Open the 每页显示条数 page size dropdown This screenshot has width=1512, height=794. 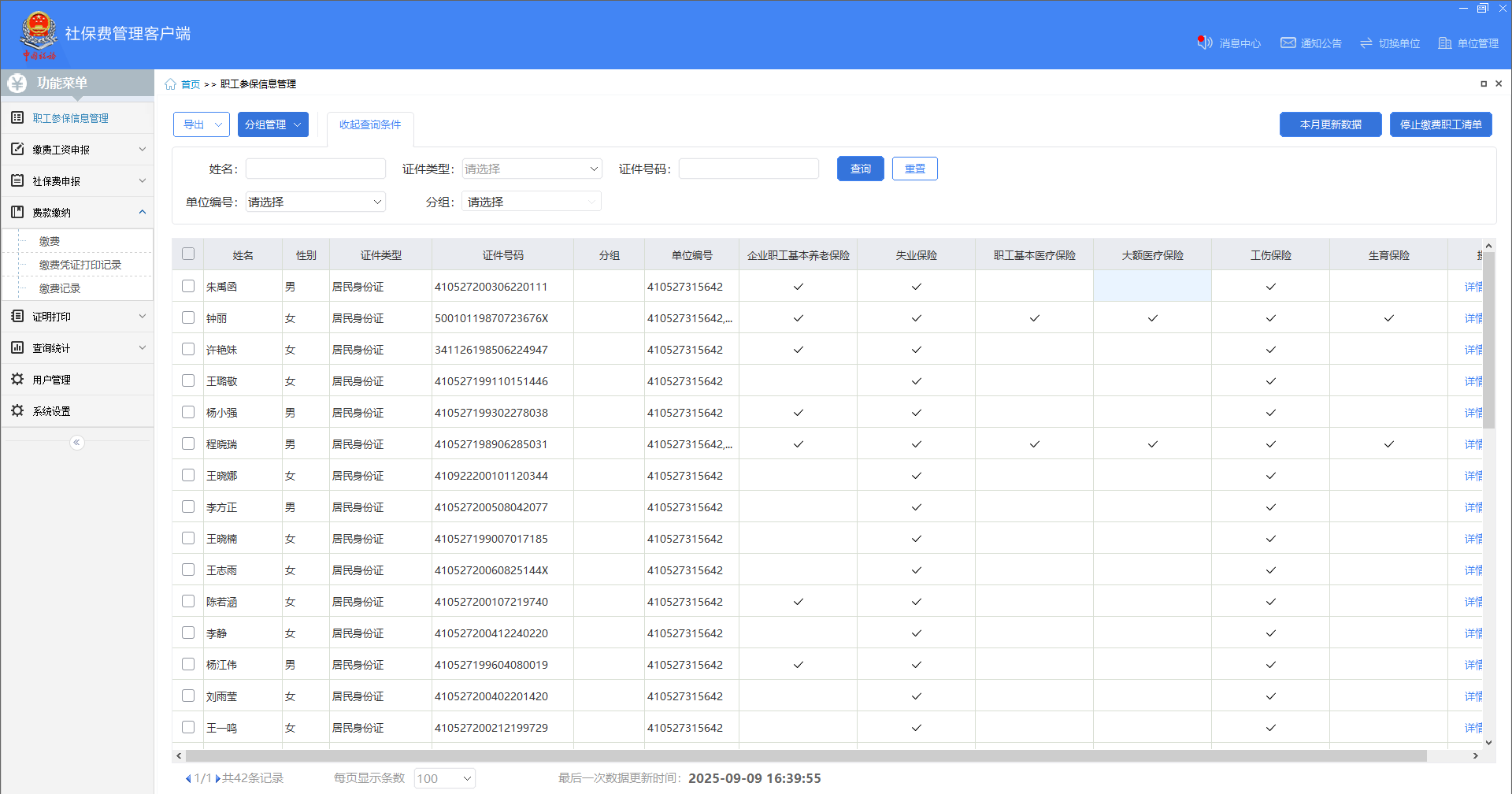445,778
